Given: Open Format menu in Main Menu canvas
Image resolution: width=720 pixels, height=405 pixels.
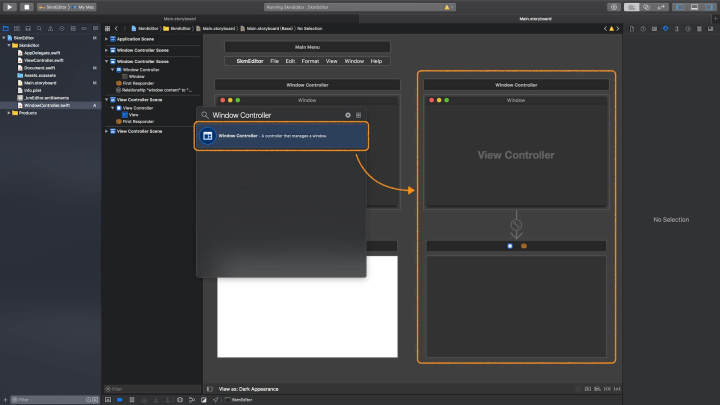Looking at the screenshot, I should (x=310, y=61).
